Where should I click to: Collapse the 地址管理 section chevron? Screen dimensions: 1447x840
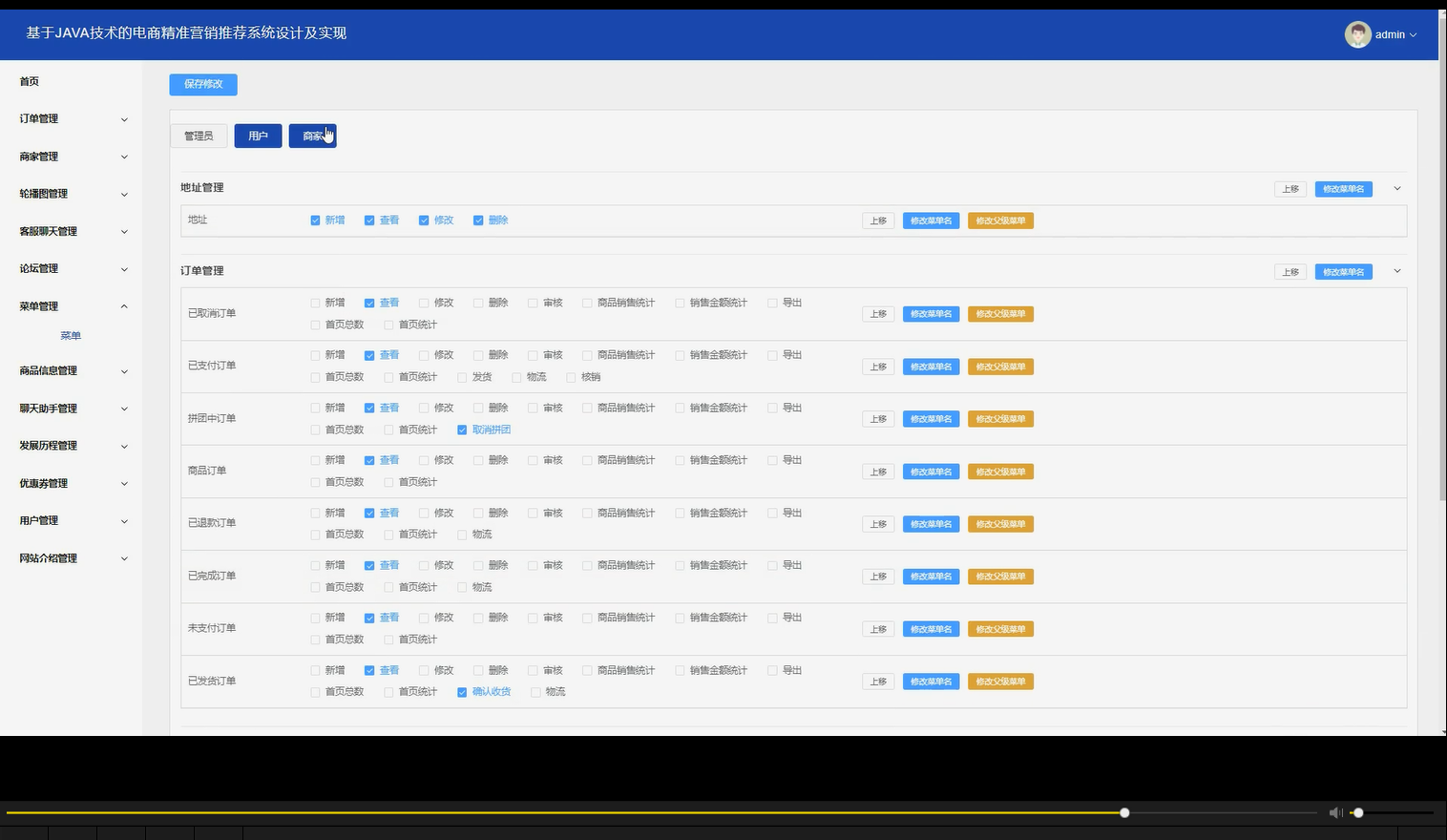(x=1397, y=188)
